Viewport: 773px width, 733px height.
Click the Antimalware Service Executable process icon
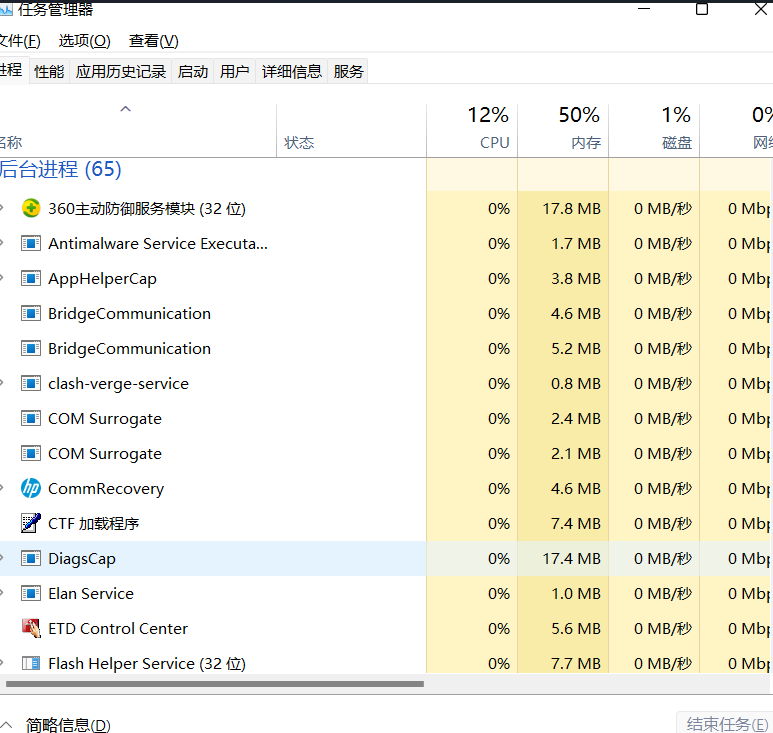pos(31,243)
